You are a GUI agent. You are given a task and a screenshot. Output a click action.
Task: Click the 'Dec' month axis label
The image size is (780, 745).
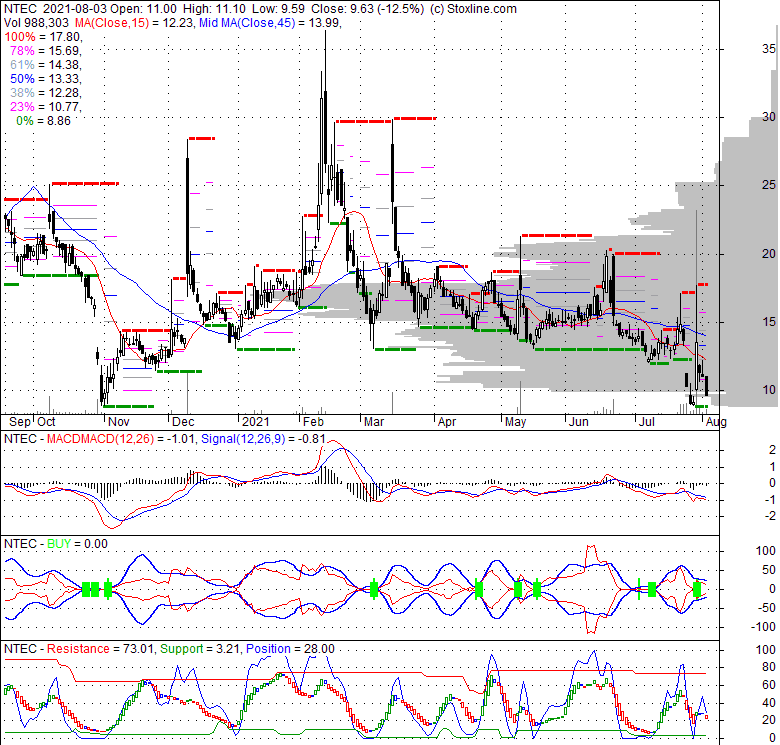(183, 422)
